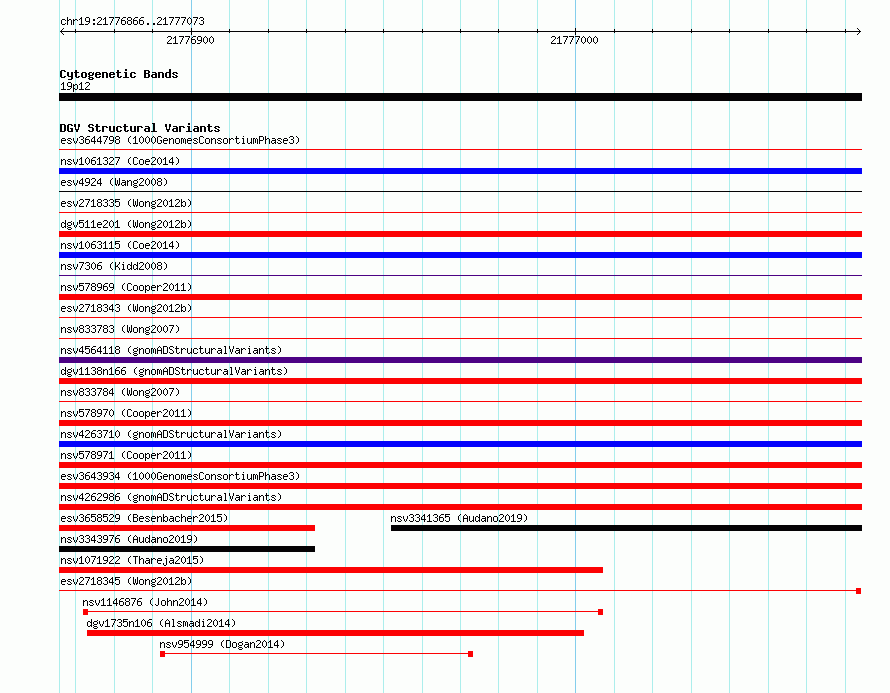Open variant nsv1146876 (John2014)
Image resolution: width=890 pixels, height=693 pixels.
coord(145,602)
